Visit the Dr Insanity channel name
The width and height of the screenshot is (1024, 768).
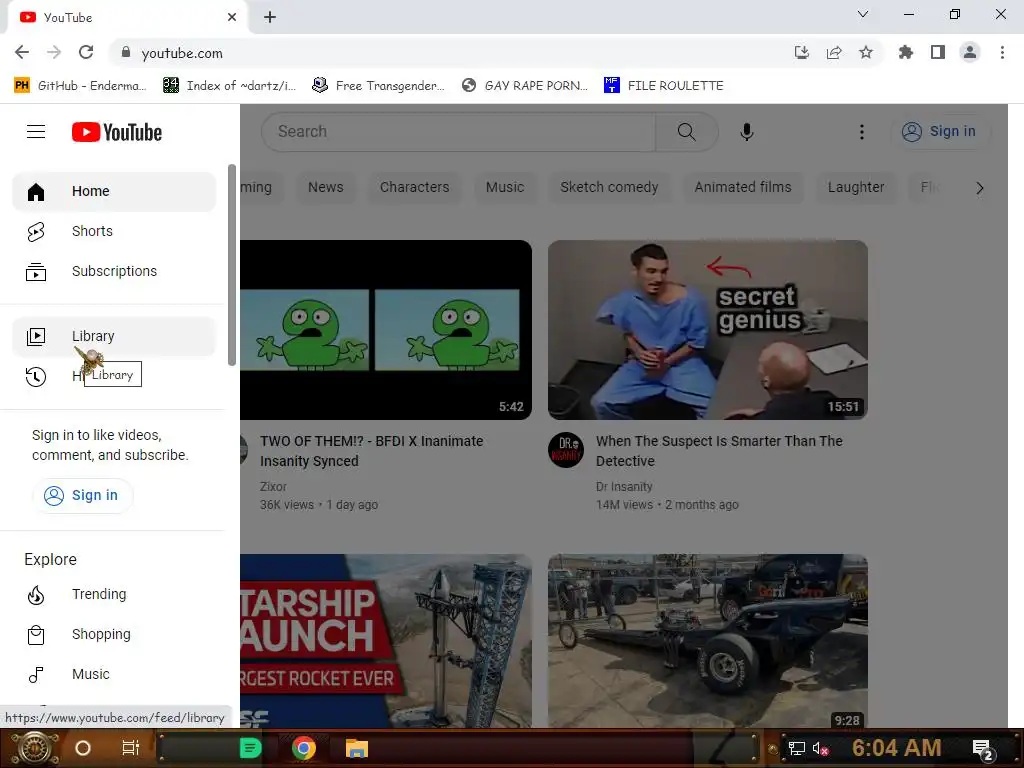[x=624, y=487]
